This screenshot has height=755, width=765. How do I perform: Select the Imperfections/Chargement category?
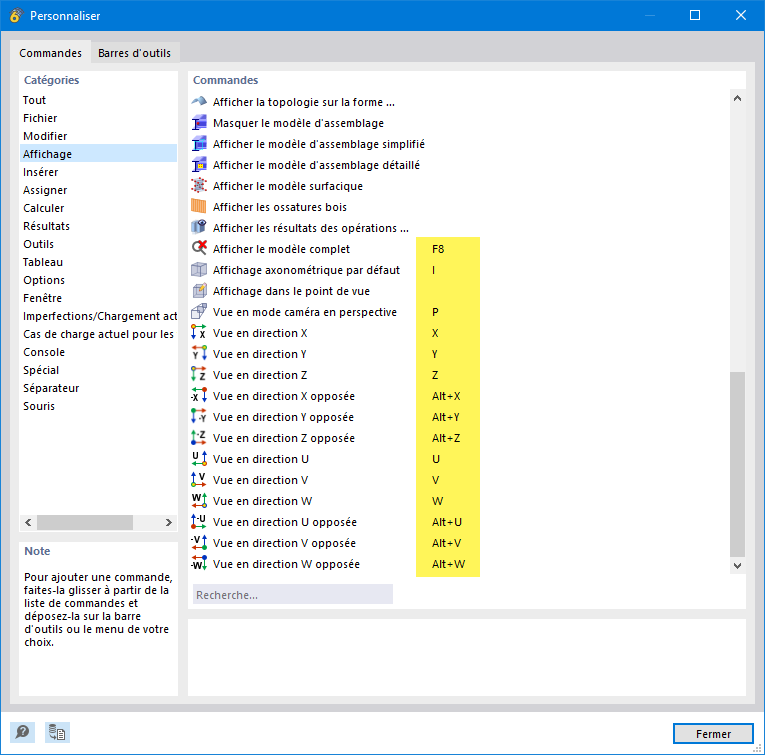[98, 316]
